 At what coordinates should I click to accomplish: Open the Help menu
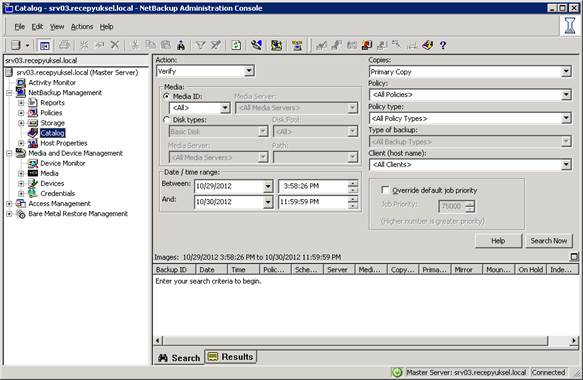click(106, 27)
